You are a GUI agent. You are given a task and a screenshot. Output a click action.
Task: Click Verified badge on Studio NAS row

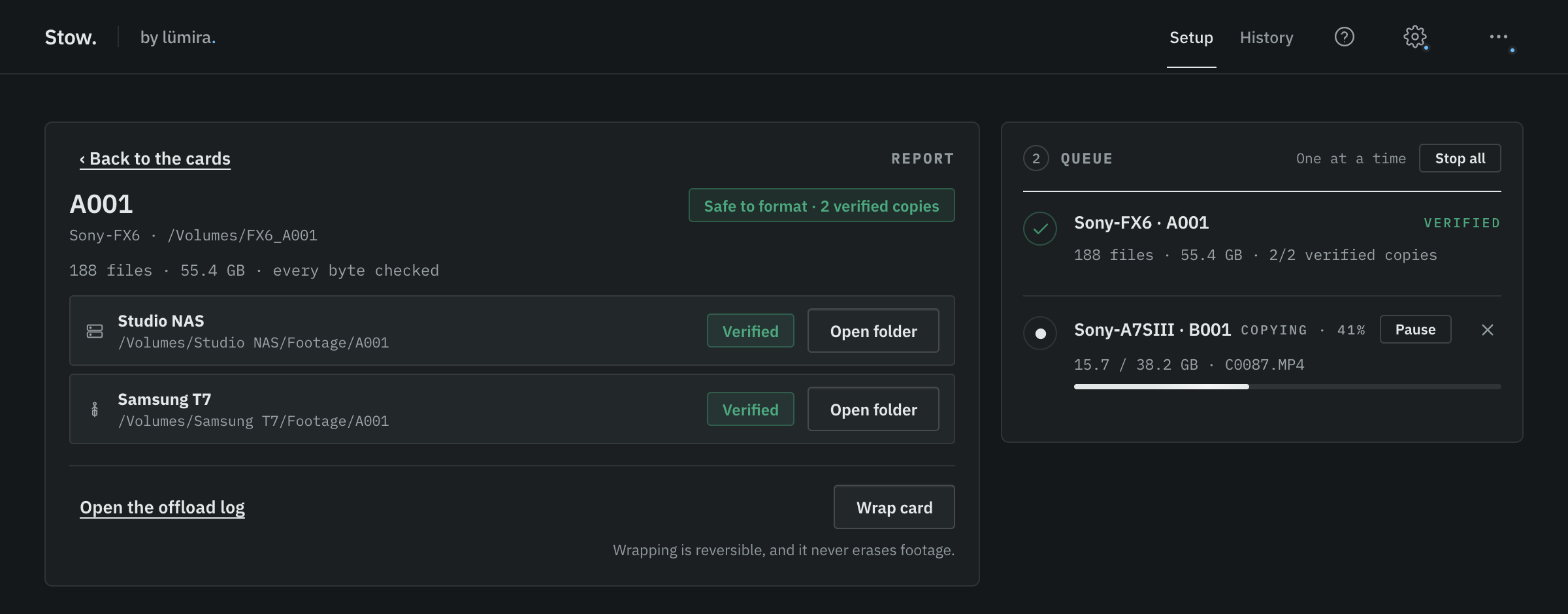click(750, 331)
